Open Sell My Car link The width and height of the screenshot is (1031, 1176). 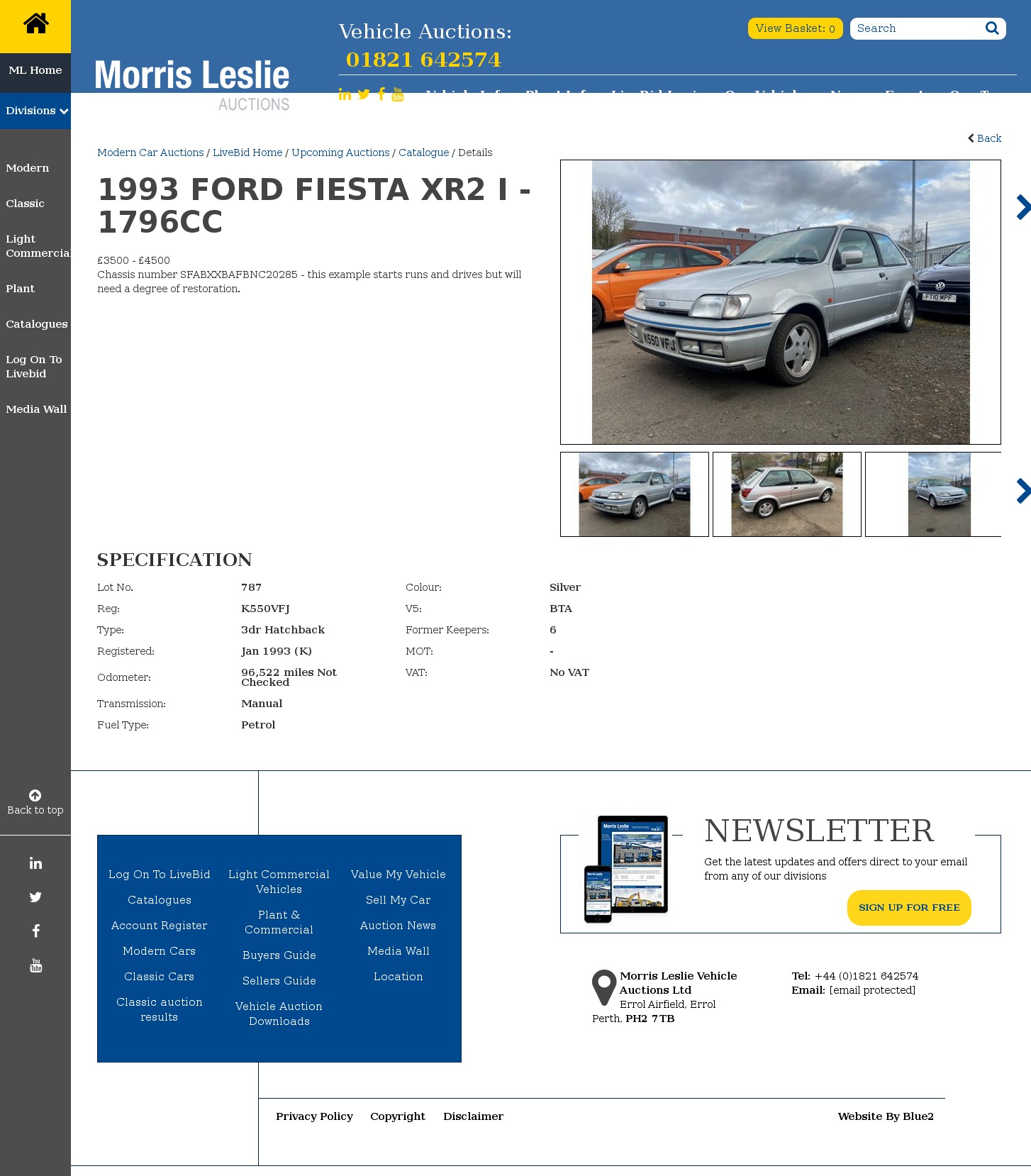click(x=399, y=900)
